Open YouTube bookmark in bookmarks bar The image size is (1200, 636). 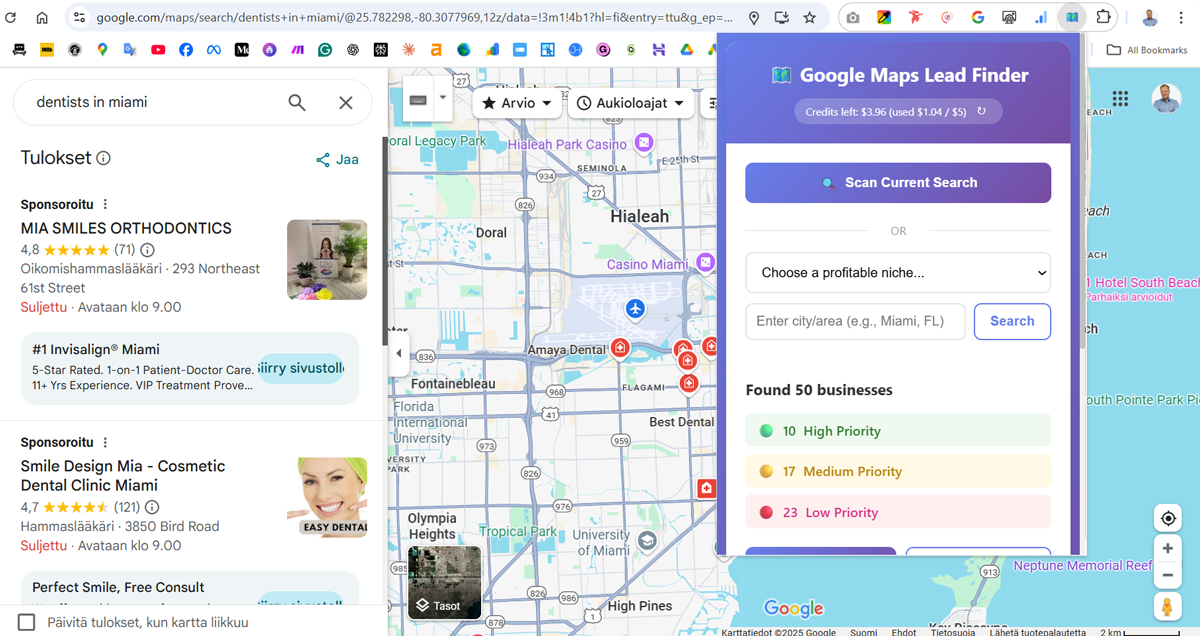158,49
